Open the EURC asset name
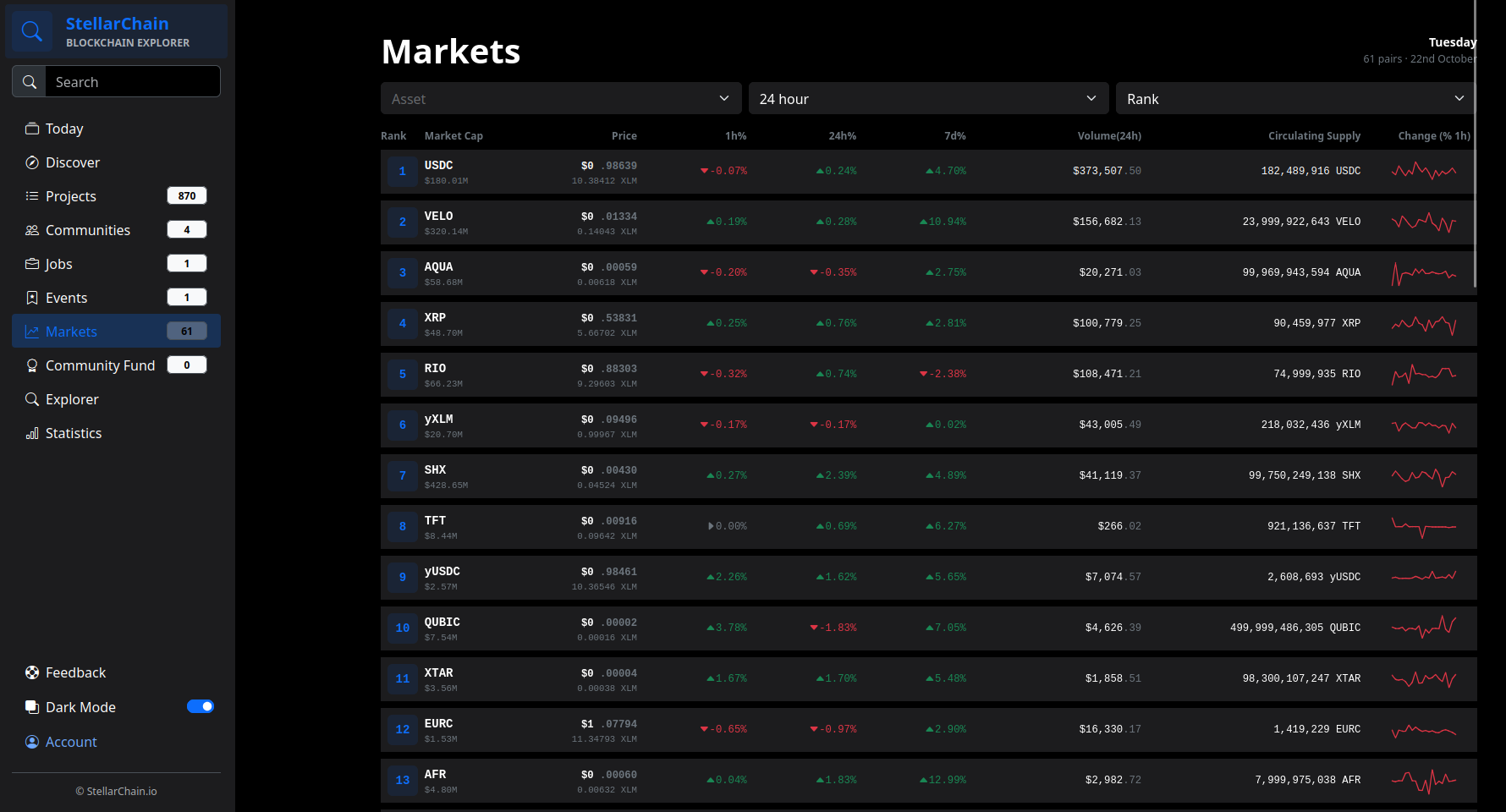 (x=438, y=723)
